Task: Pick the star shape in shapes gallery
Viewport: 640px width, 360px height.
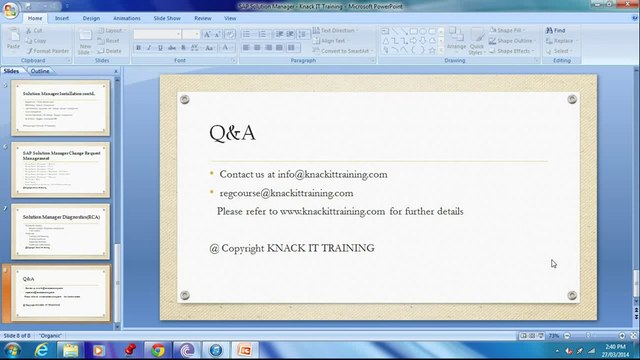Action: click(x=432, y=51)
